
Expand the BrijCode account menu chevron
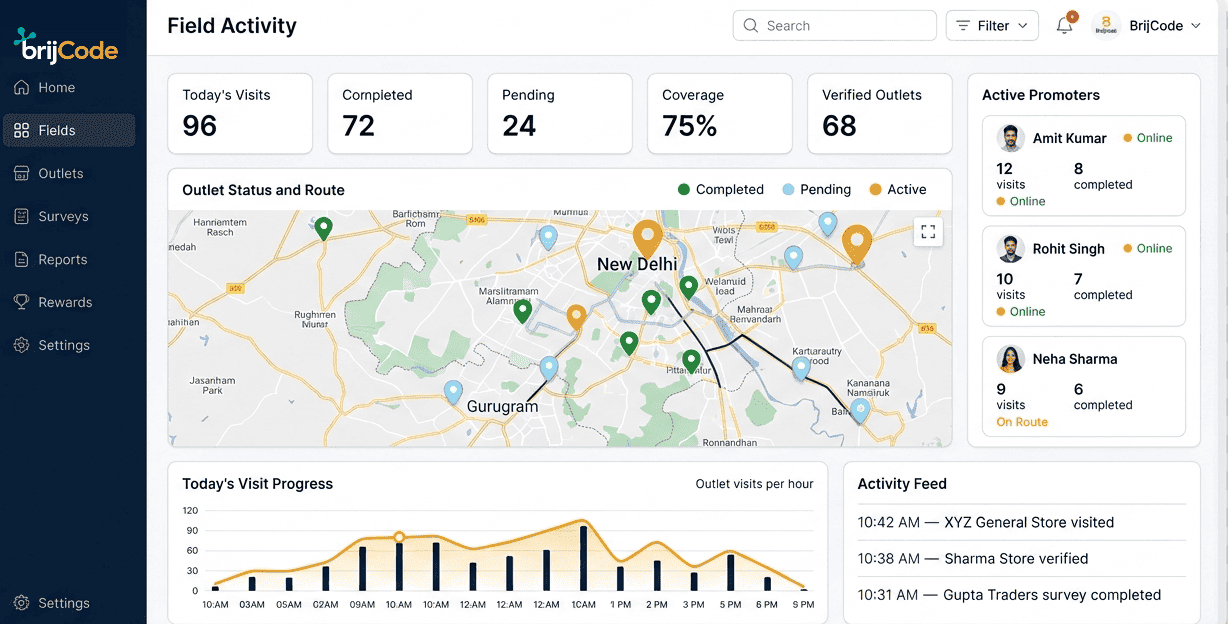point(1196,26)
